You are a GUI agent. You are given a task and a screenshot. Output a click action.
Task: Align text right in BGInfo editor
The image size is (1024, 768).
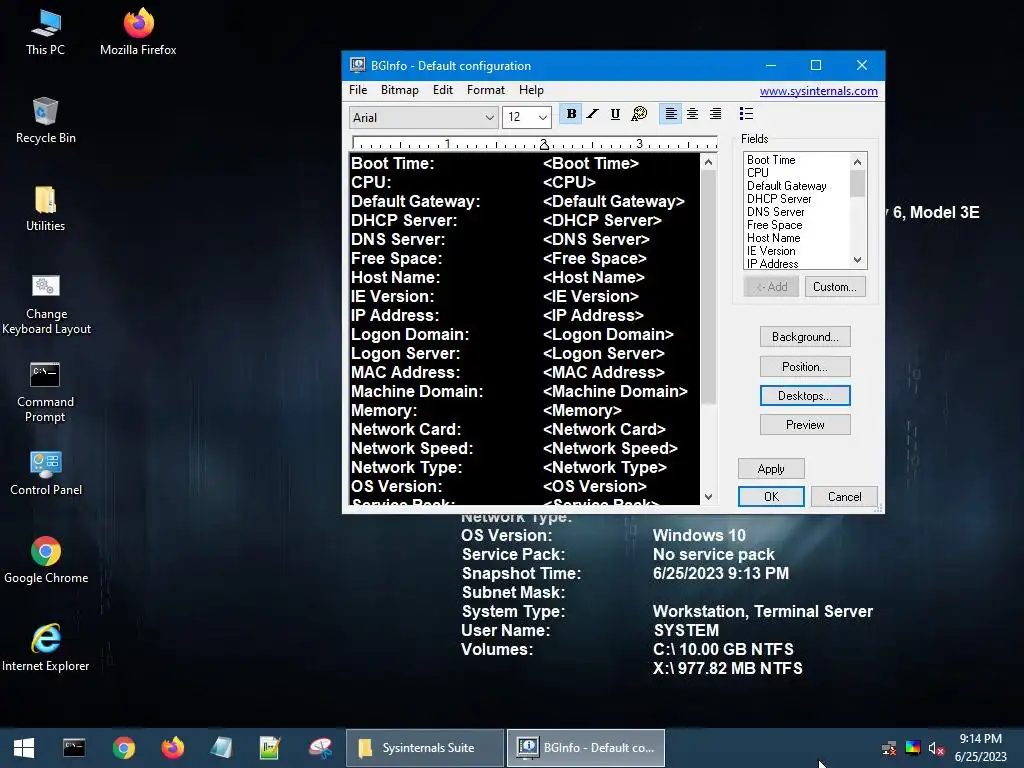(x=715, y=114)
